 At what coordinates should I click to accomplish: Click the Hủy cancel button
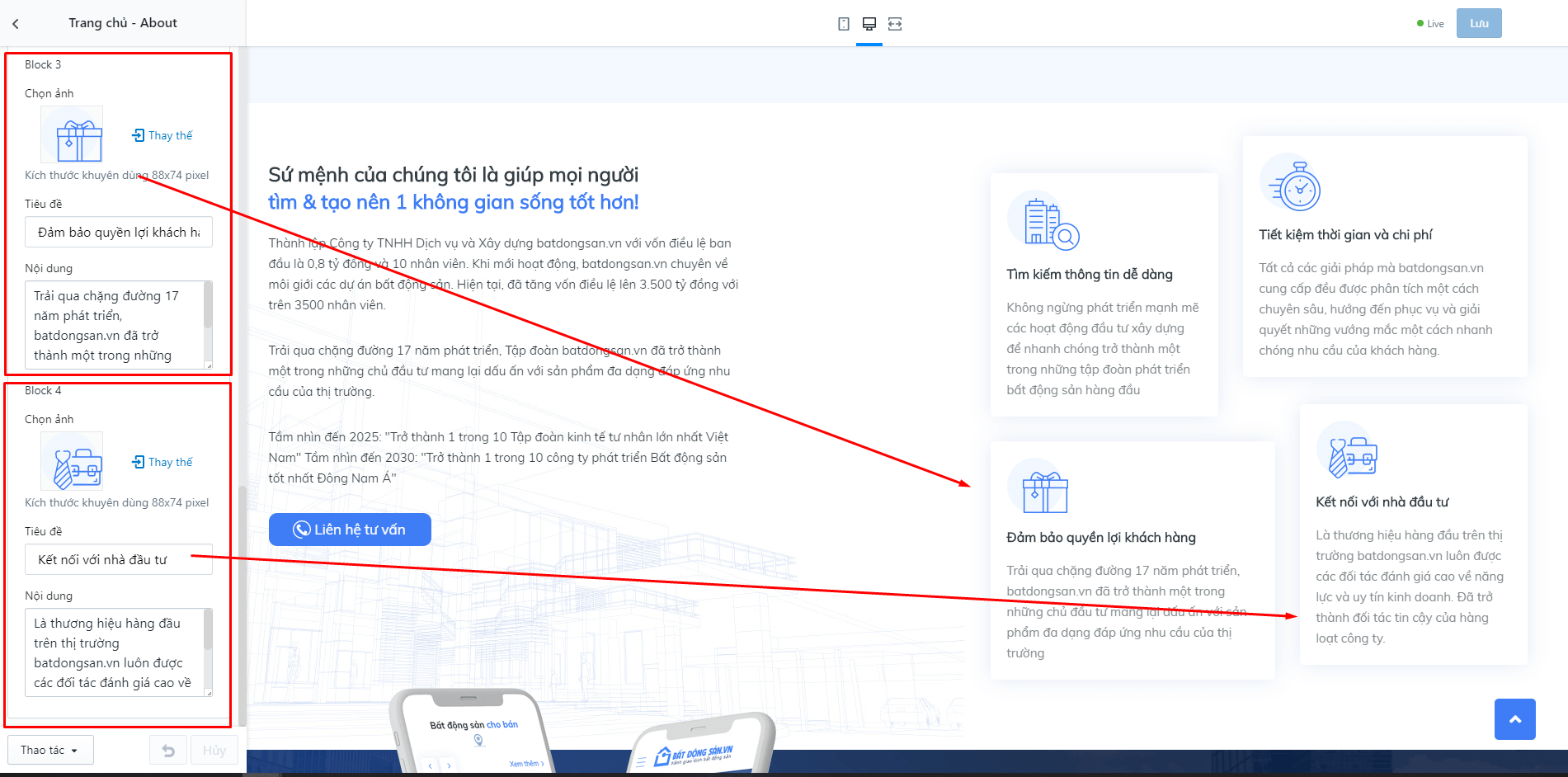coord(214,751)
